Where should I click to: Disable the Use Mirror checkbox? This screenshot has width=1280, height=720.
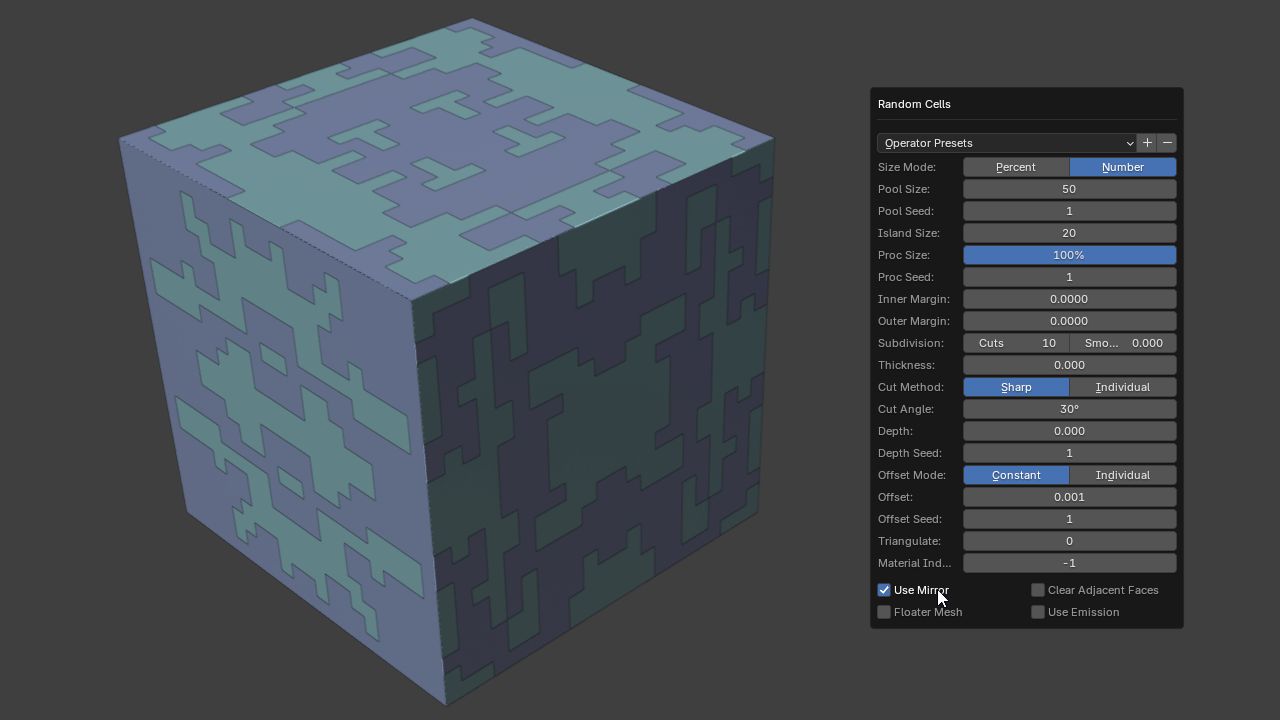click(884, 590)
